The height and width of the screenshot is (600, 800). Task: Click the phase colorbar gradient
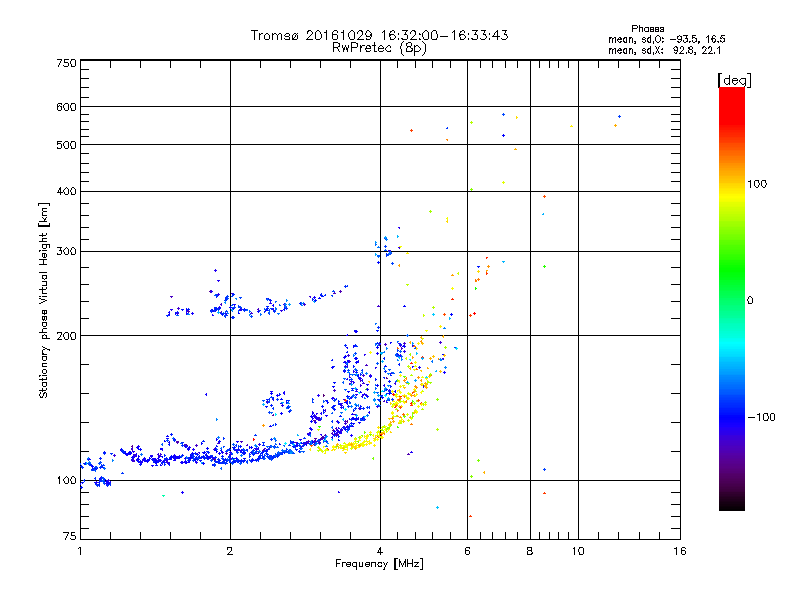(732, 299)
